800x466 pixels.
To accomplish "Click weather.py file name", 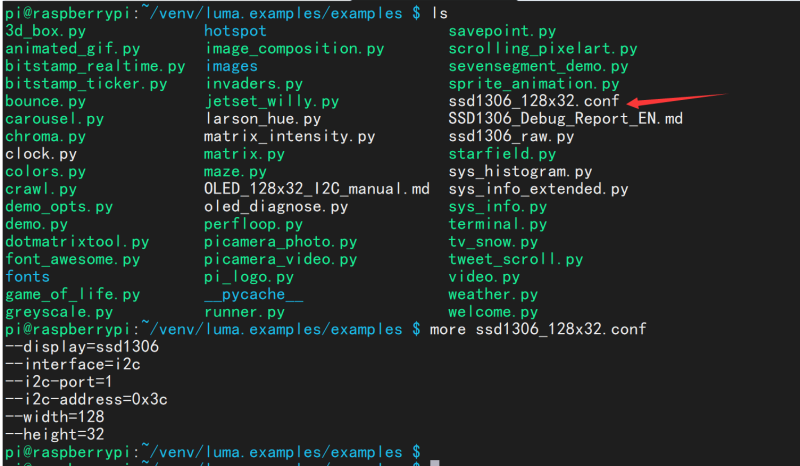I will [493, 295].
